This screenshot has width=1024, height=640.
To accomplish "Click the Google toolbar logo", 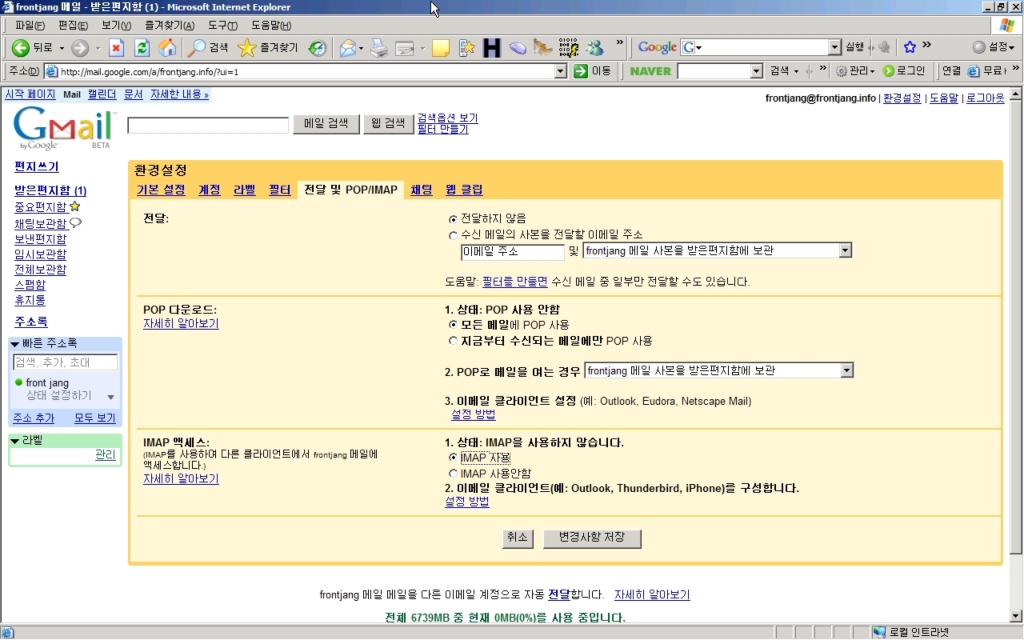I will click(657, 47).
